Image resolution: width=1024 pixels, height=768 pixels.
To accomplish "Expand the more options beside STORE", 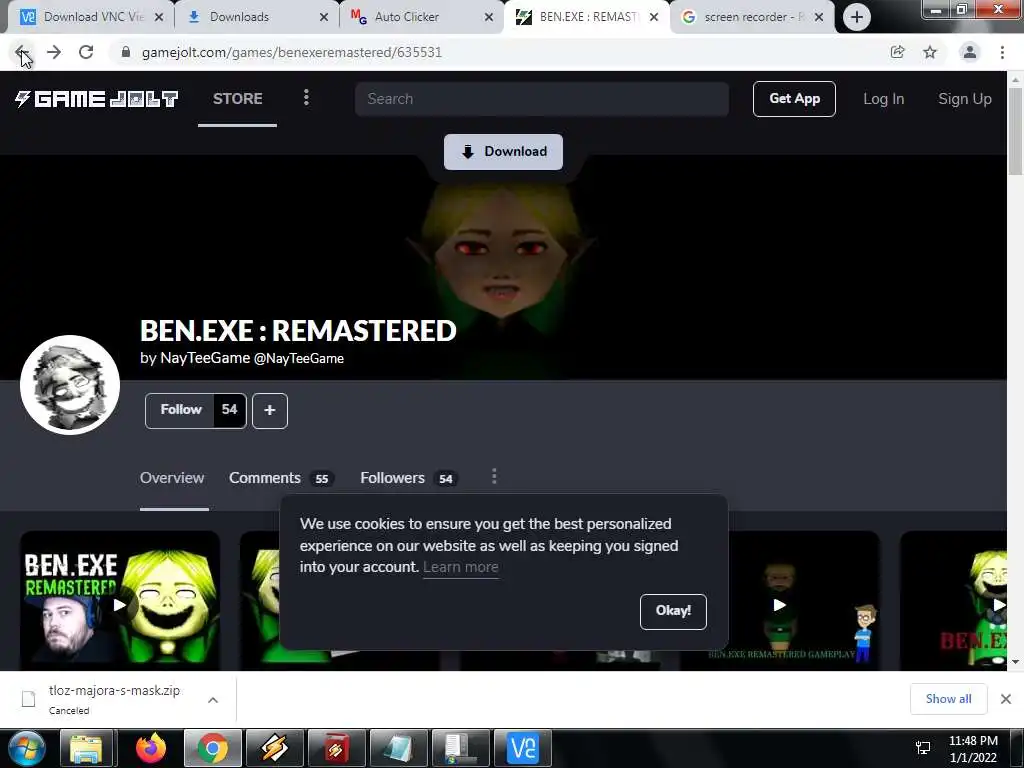I will point(306,98).
